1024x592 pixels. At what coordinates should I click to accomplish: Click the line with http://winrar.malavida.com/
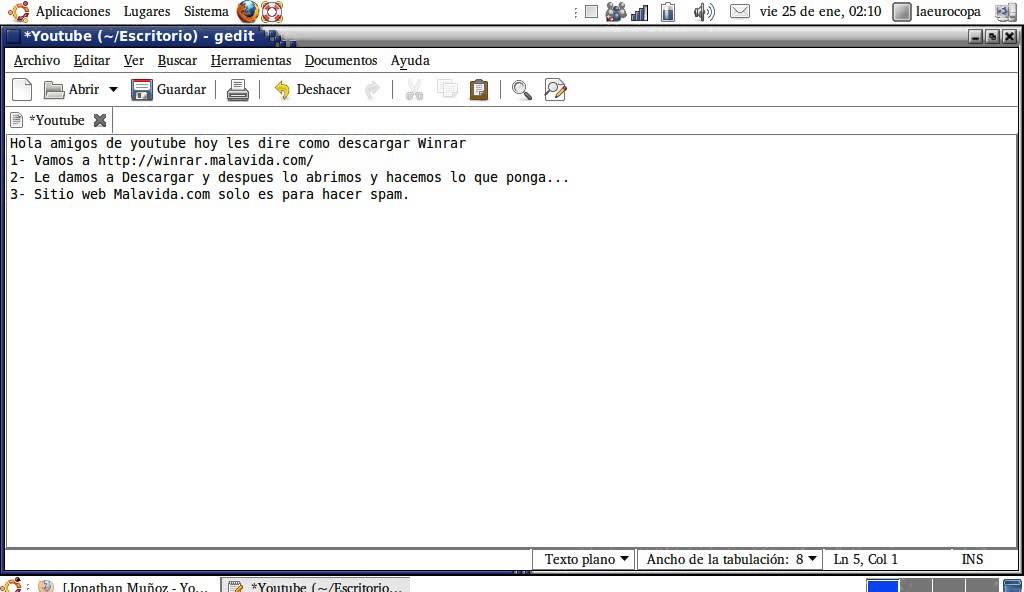pos(161,160)
